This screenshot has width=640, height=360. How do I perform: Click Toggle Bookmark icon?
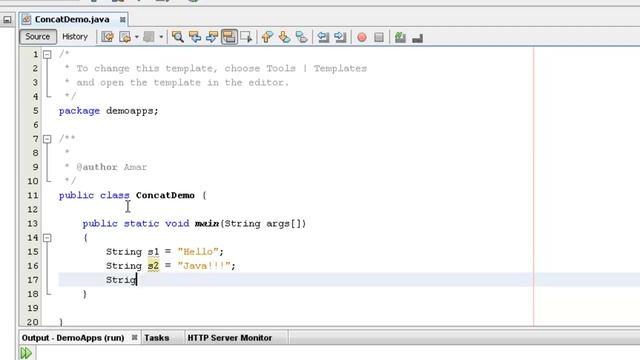point(301,37)
